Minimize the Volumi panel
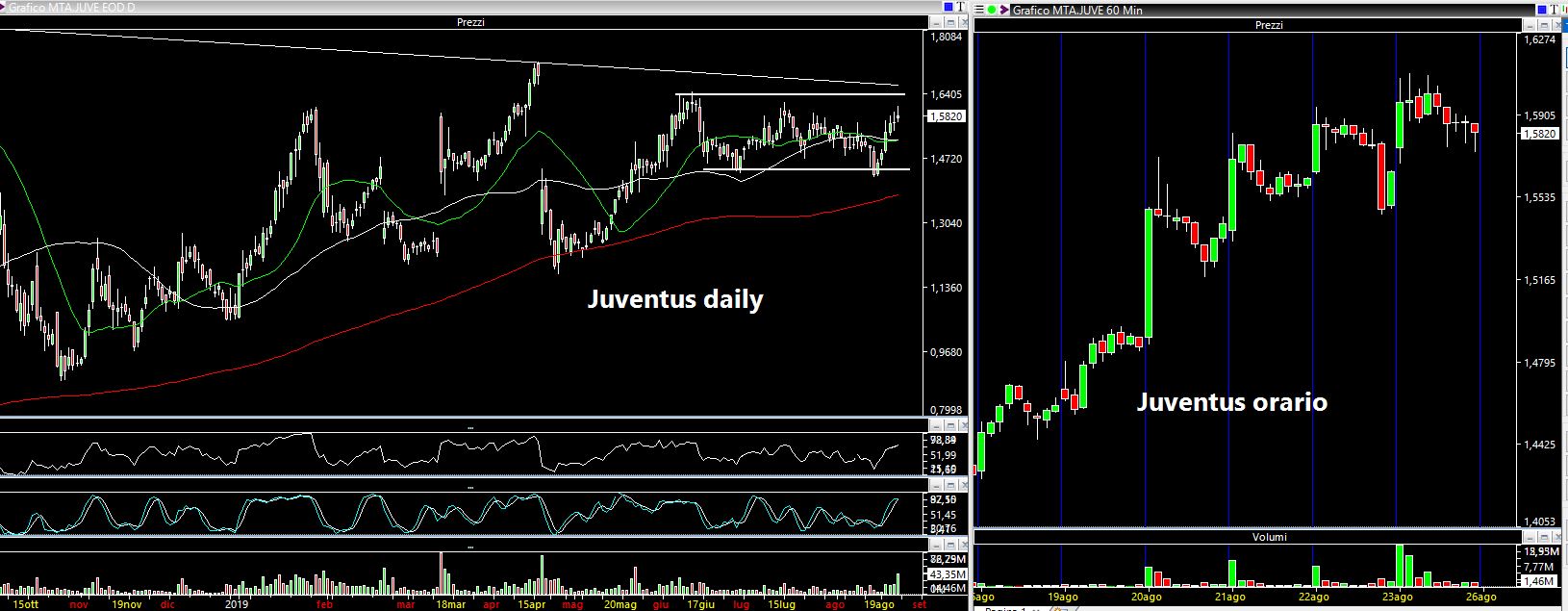The image size is (1568, 611). 1530,537
